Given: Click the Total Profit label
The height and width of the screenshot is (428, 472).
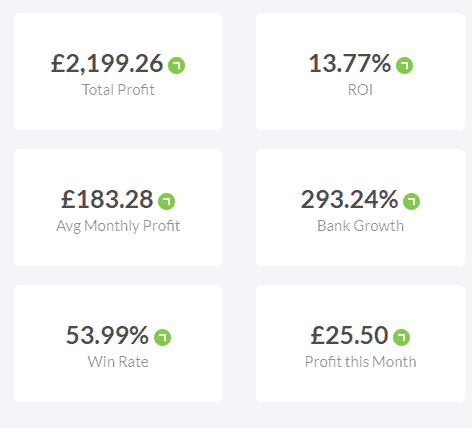Looking at the screenshot, I should click(118, 90).
